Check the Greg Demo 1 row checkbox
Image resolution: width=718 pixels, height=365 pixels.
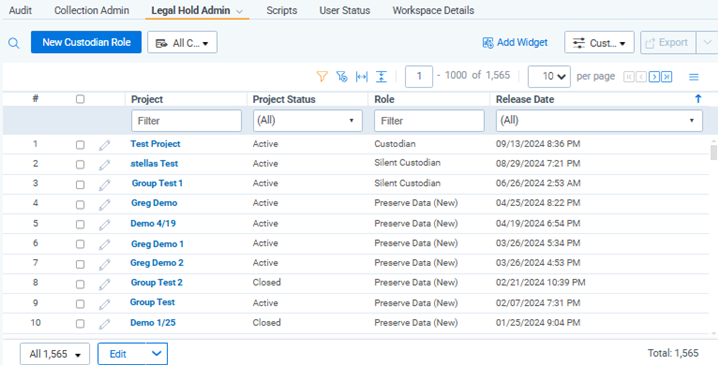click(80, 245)
